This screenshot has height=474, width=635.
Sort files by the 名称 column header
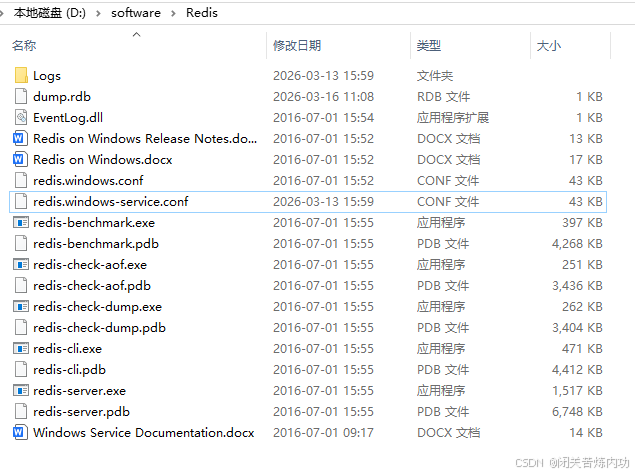24,45
